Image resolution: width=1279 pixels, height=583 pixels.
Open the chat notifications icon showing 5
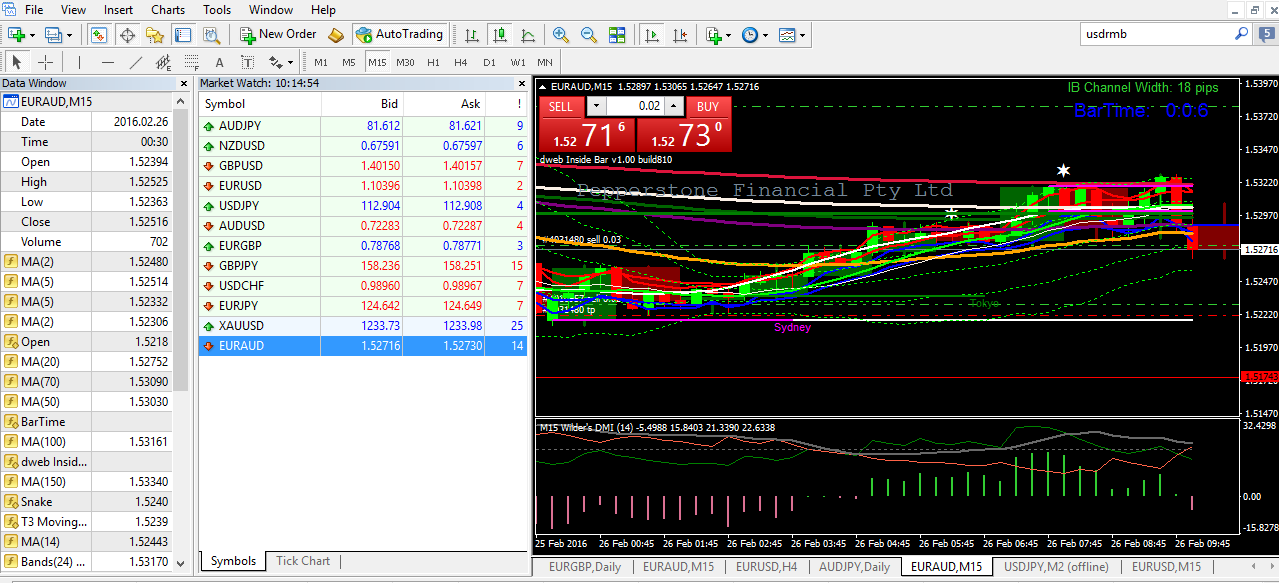point(1265,34)
